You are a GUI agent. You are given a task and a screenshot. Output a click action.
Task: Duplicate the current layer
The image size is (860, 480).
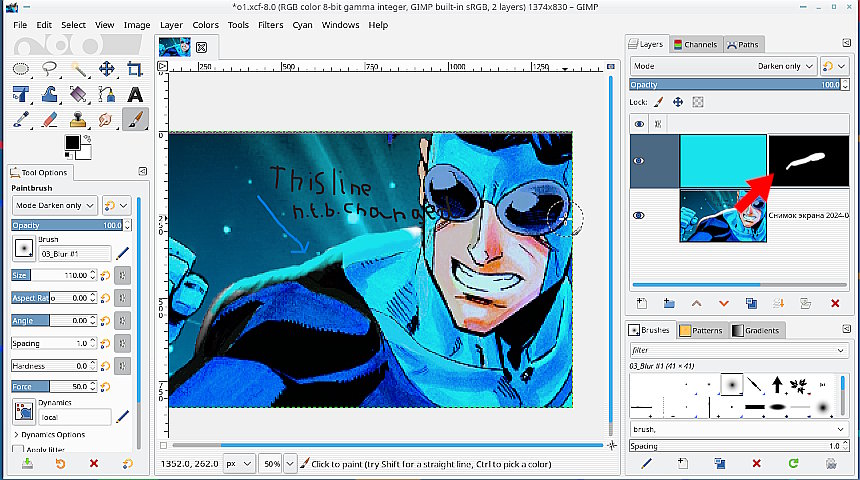751,303
